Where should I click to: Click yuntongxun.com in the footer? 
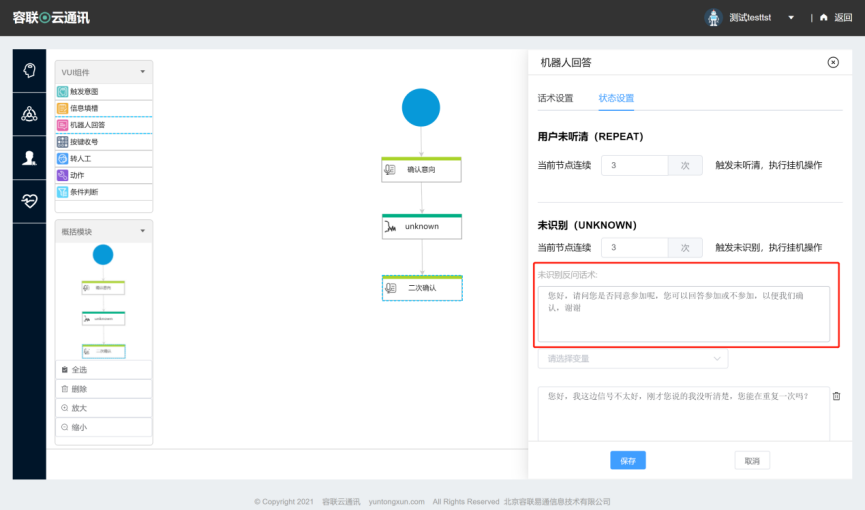(397, 501)
